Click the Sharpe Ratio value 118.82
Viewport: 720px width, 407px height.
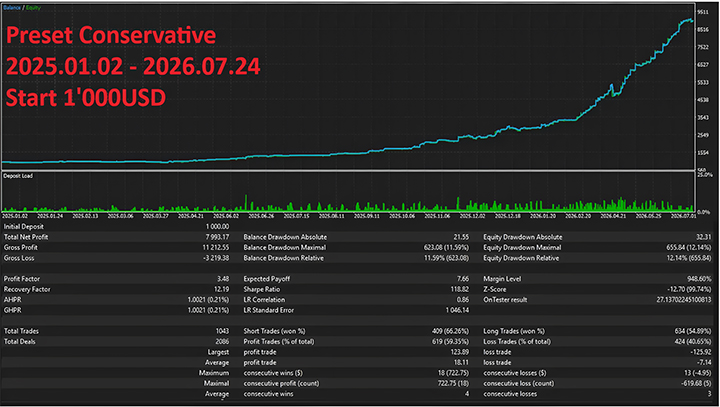click(460, 289)
